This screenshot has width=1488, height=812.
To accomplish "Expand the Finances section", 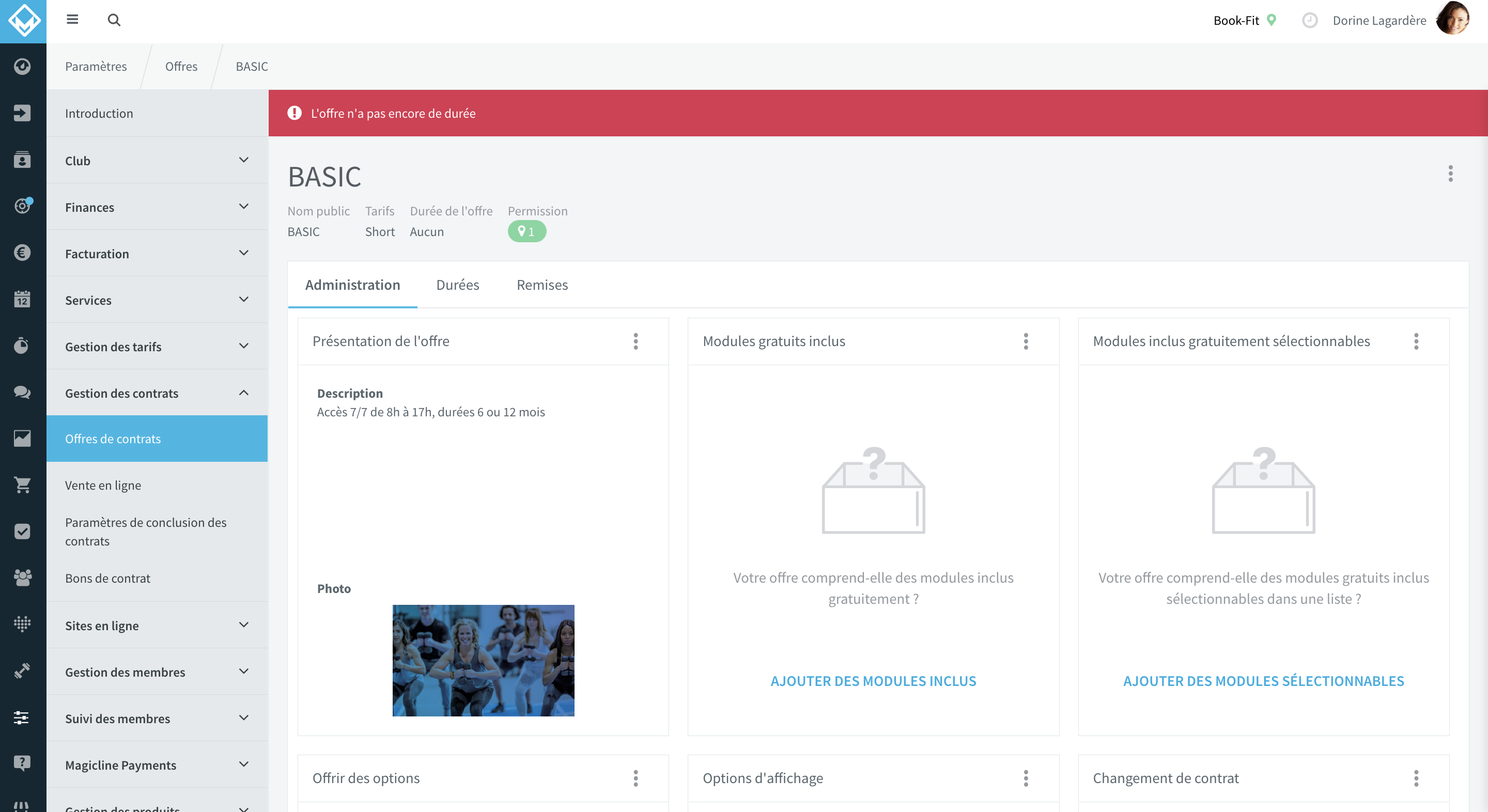I will [x=157, y=207].
